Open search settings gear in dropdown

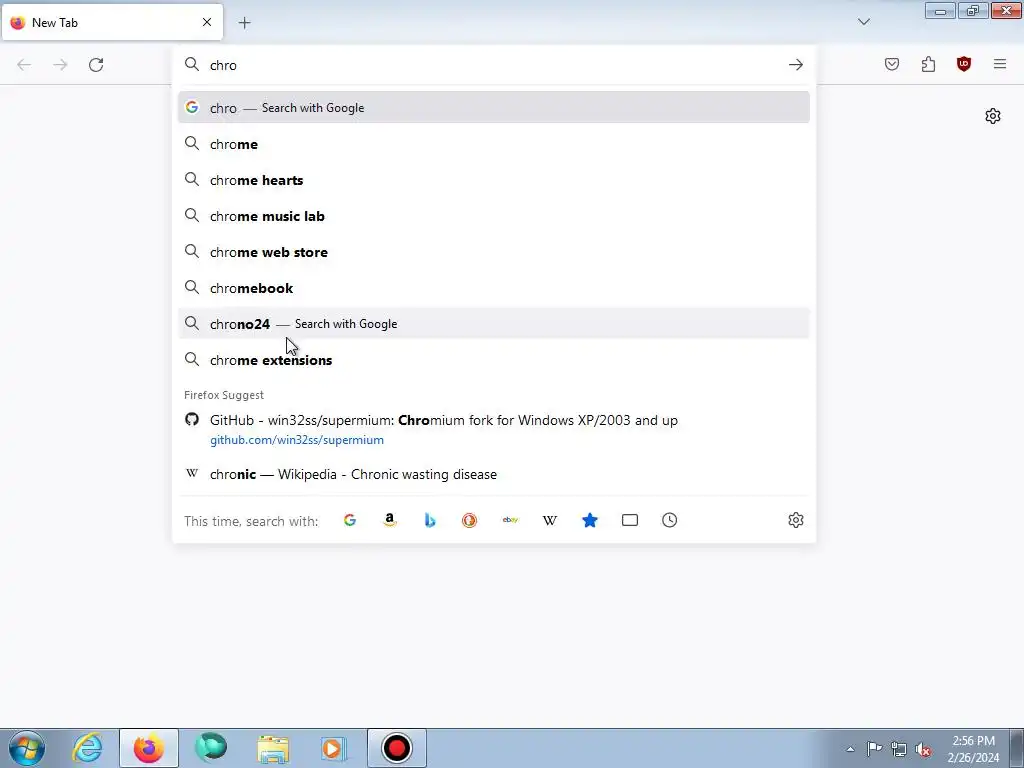point(795,520)
